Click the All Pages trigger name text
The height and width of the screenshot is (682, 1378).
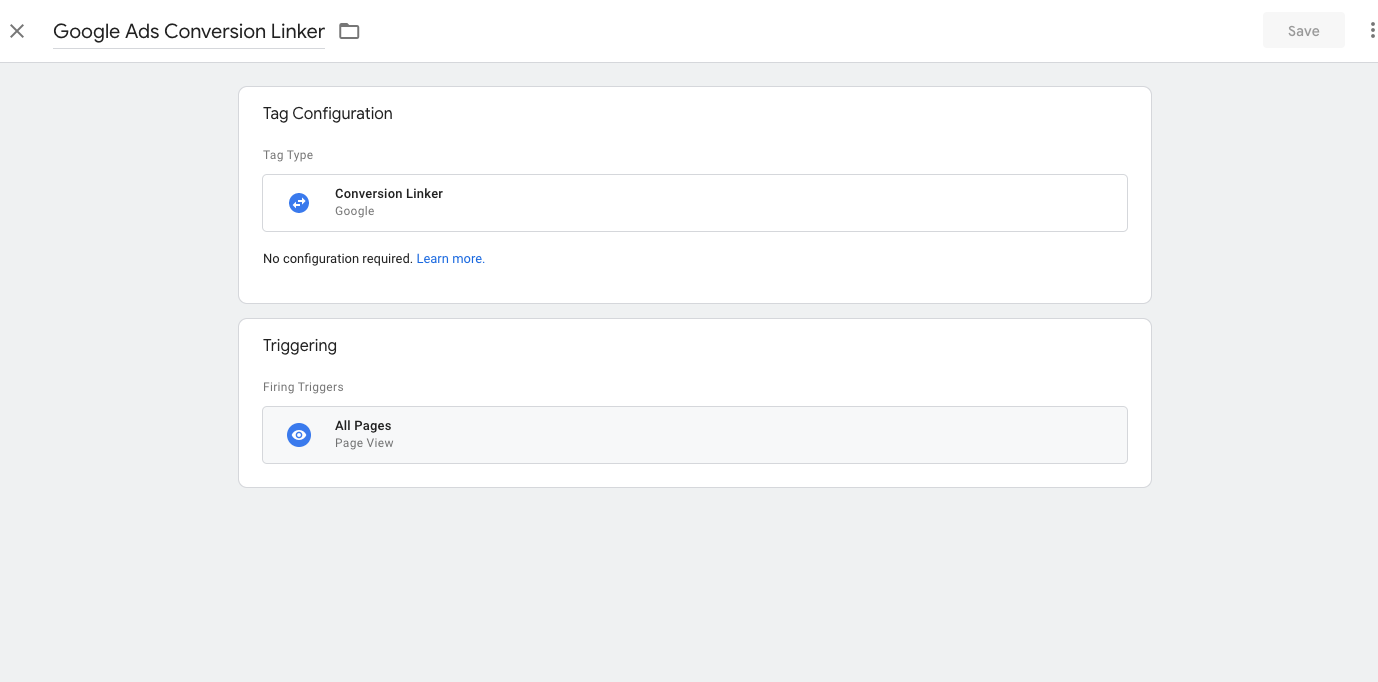tap(363, 426)
